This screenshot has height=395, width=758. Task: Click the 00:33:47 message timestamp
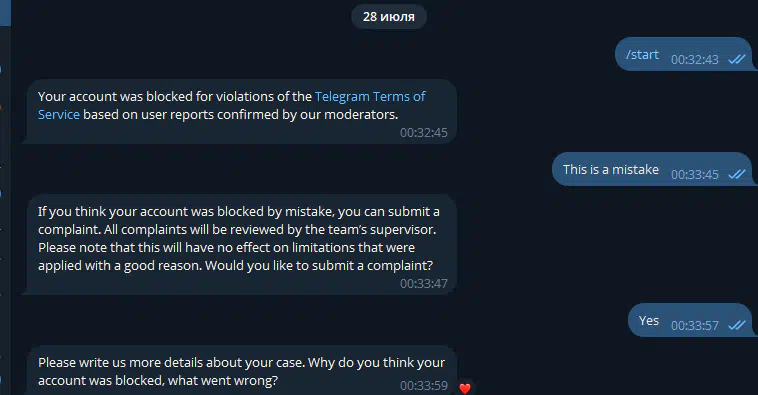click(x=423, y=283)
